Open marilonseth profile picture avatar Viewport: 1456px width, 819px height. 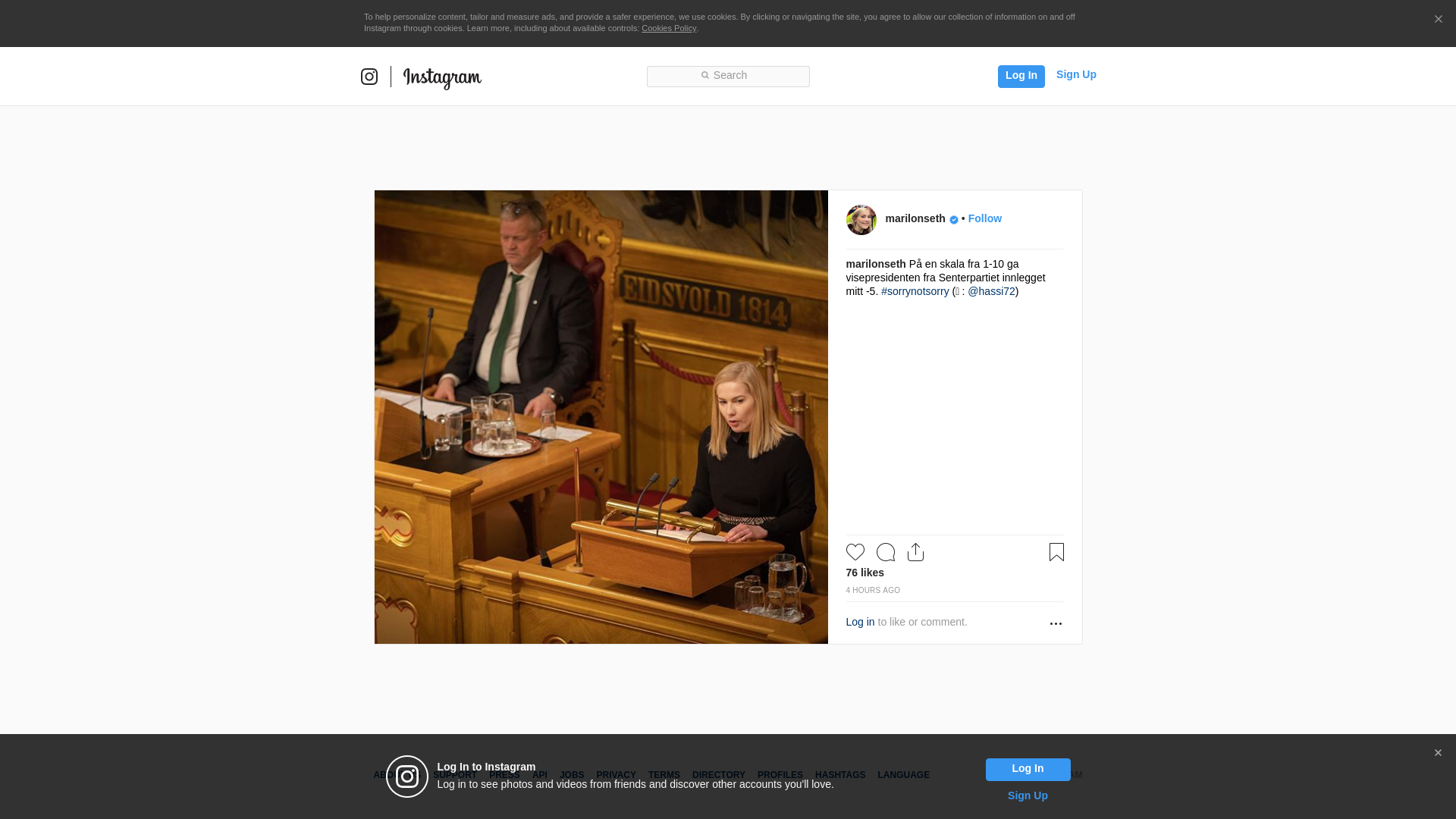(x=861, y=220)
